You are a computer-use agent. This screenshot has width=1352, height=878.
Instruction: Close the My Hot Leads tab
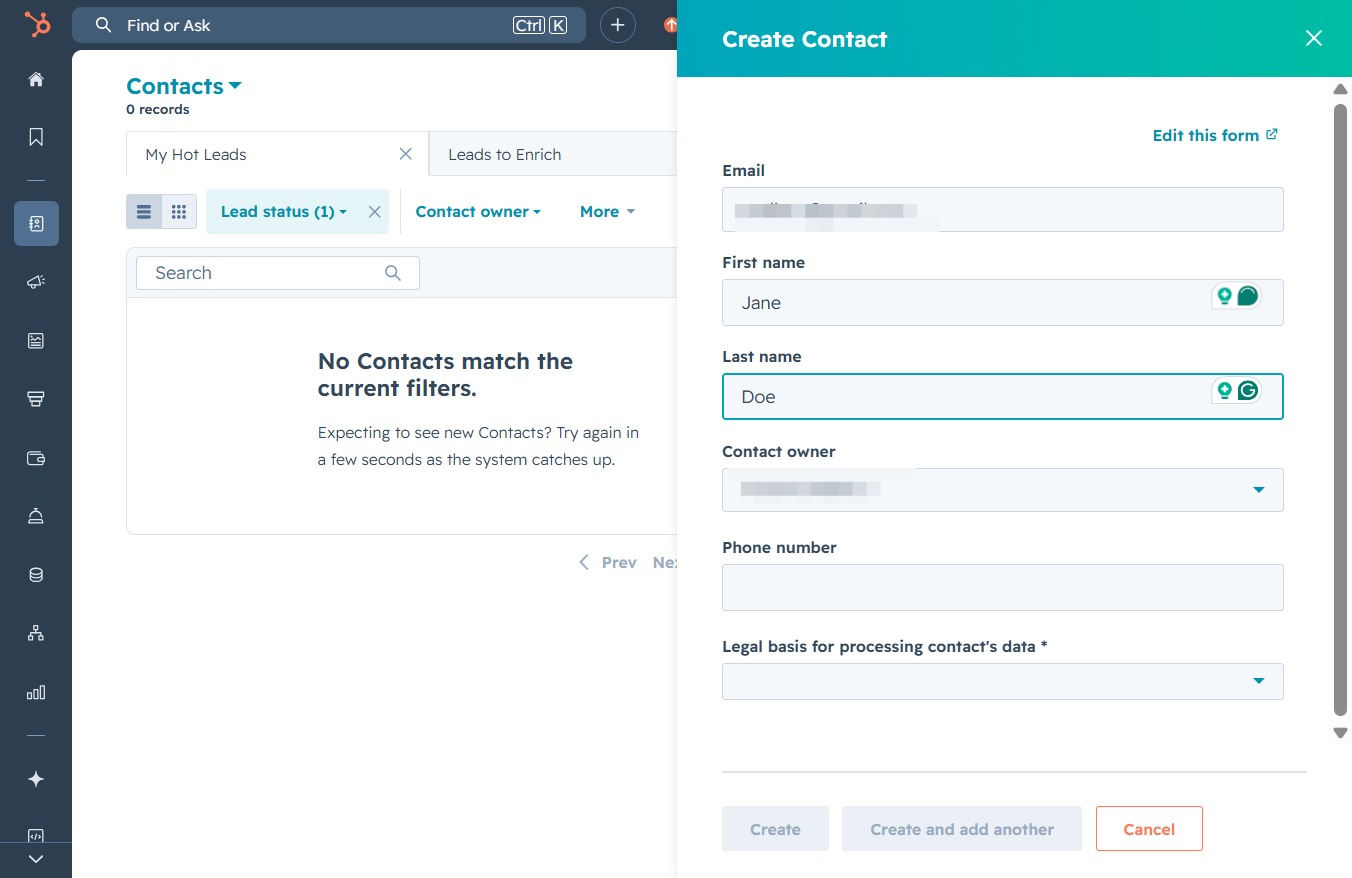click(x=406, y=154)
